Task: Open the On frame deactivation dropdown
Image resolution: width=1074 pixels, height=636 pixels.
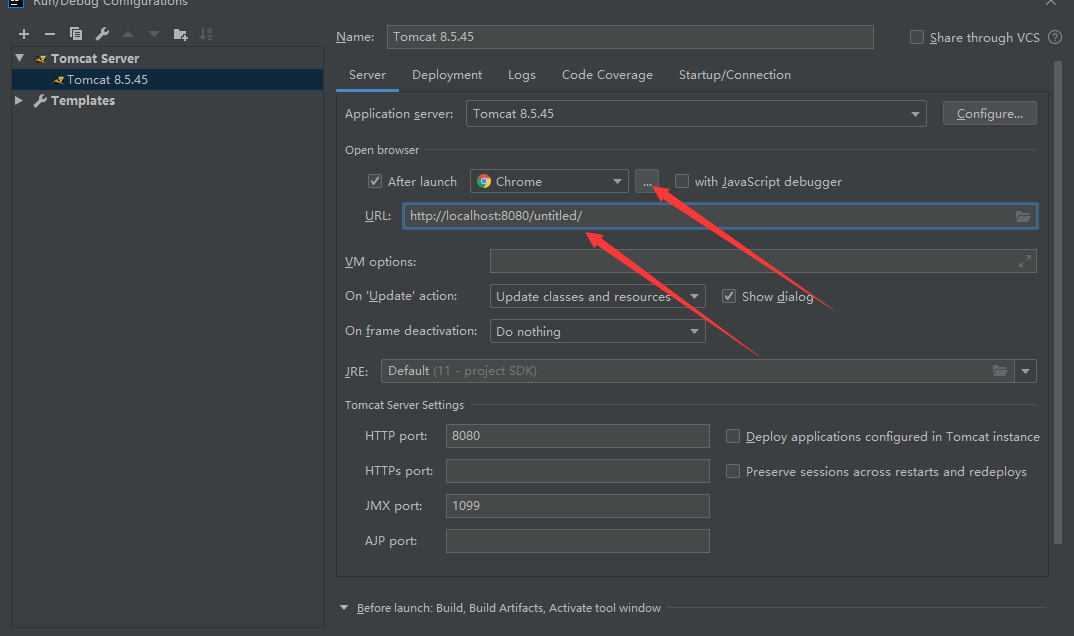Action: click(597, 331)
